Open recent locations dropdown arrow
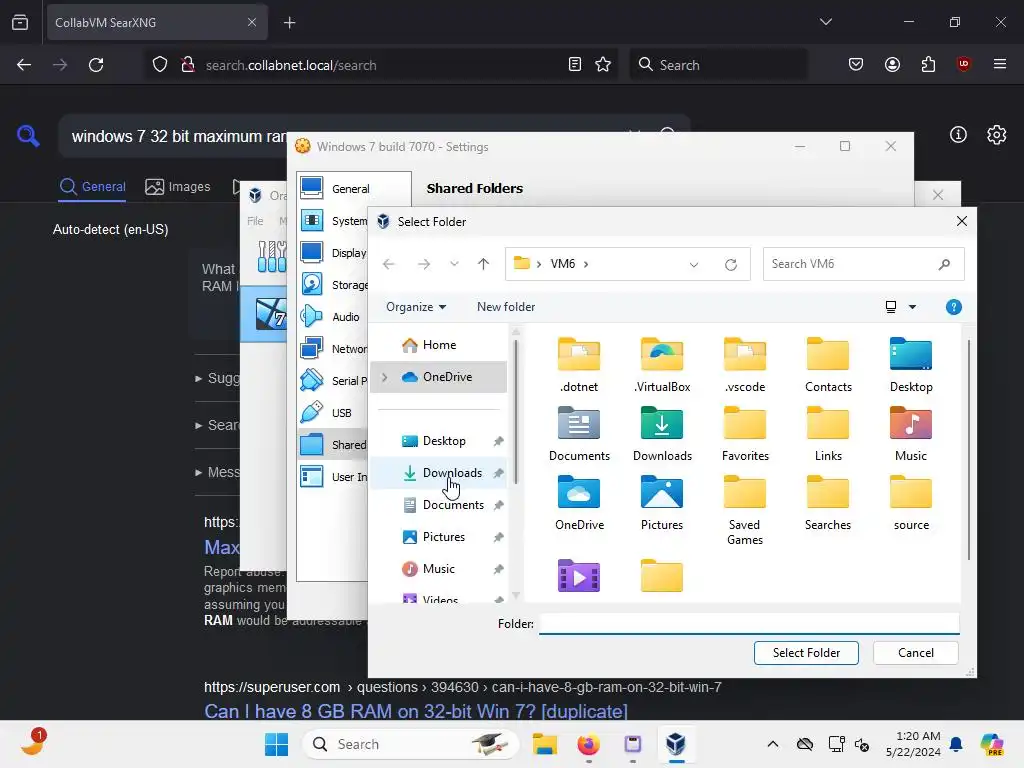 coord(454,264)
